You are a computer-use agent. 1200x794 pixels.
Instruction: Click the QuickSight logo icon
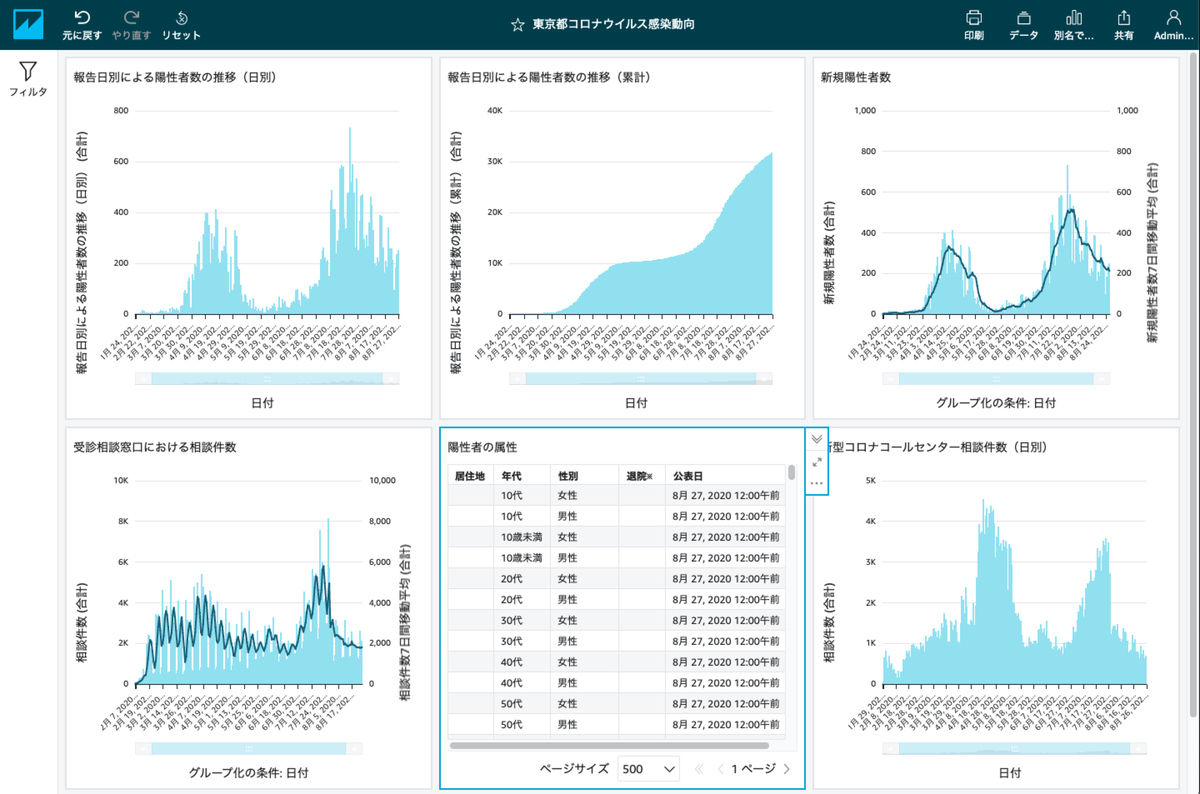coord(28,24)
